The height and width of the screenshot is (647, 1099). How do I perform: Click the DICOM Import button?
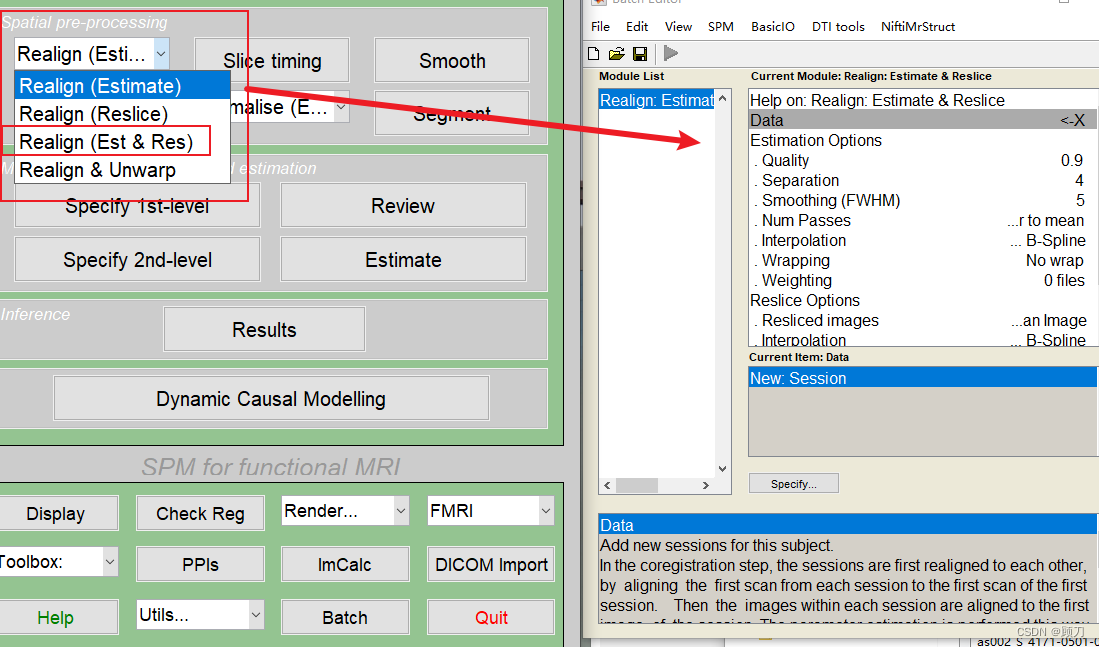tap(491, 564)
